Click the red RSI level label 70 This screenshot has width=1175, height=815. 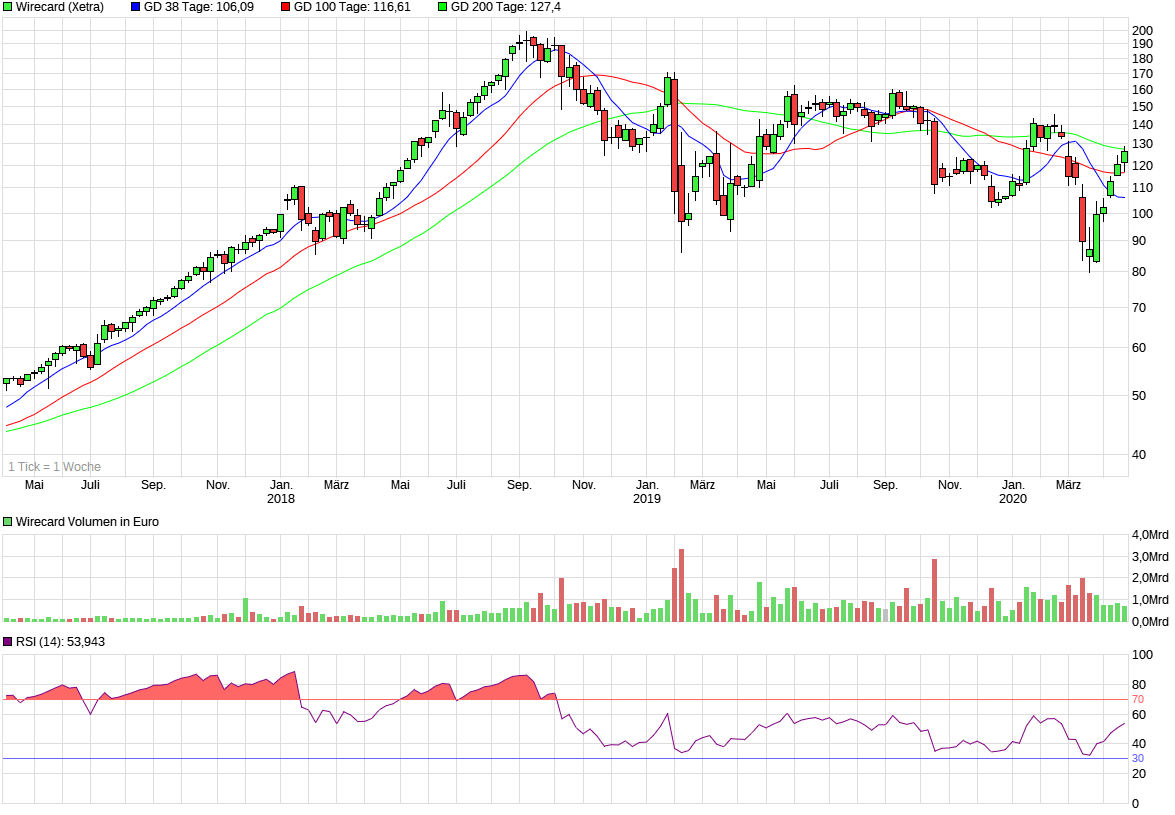[x=1138, y=700]
